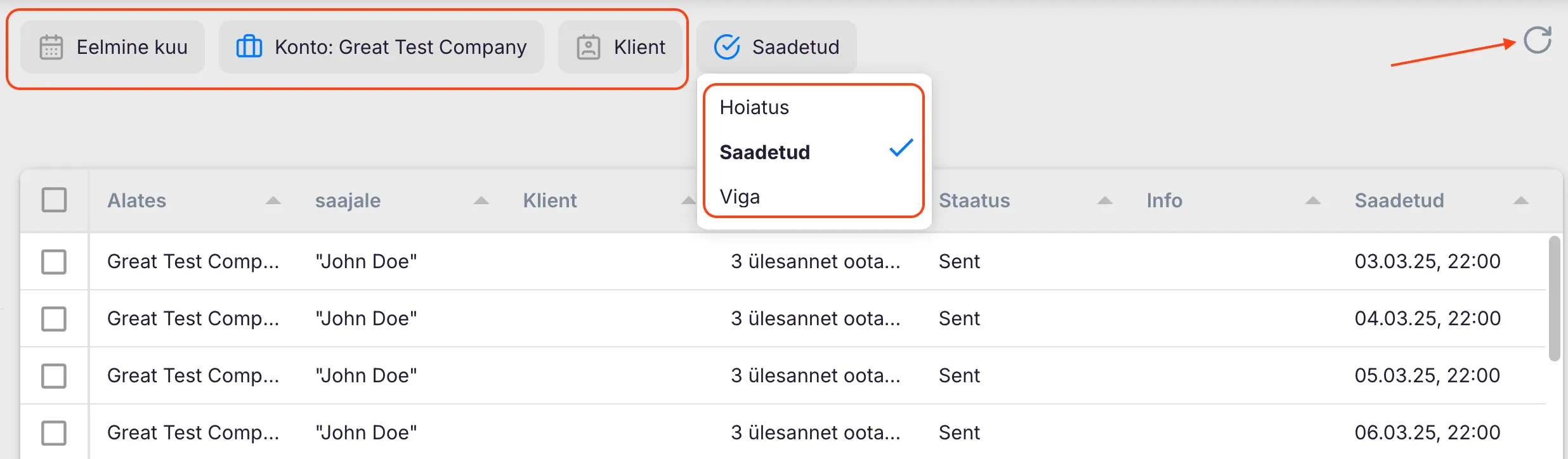
Task: Click the calendar icon beside Eelmine kuu
Action: (51, 48)
